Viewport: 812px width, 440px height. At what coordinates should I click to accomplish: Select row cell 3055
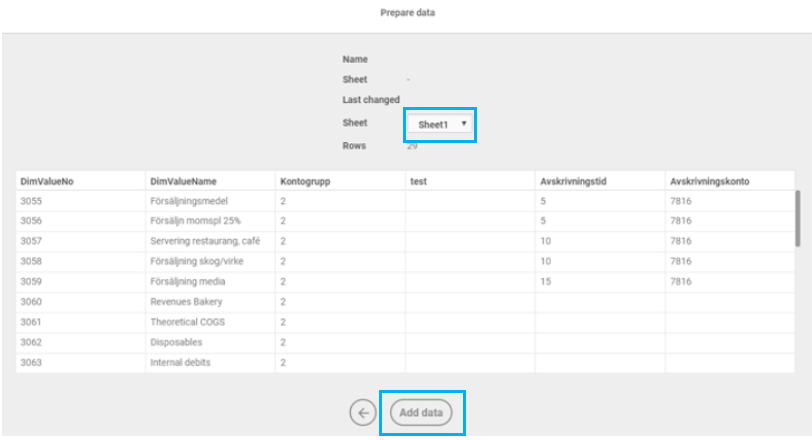click(x=33, y=201)
